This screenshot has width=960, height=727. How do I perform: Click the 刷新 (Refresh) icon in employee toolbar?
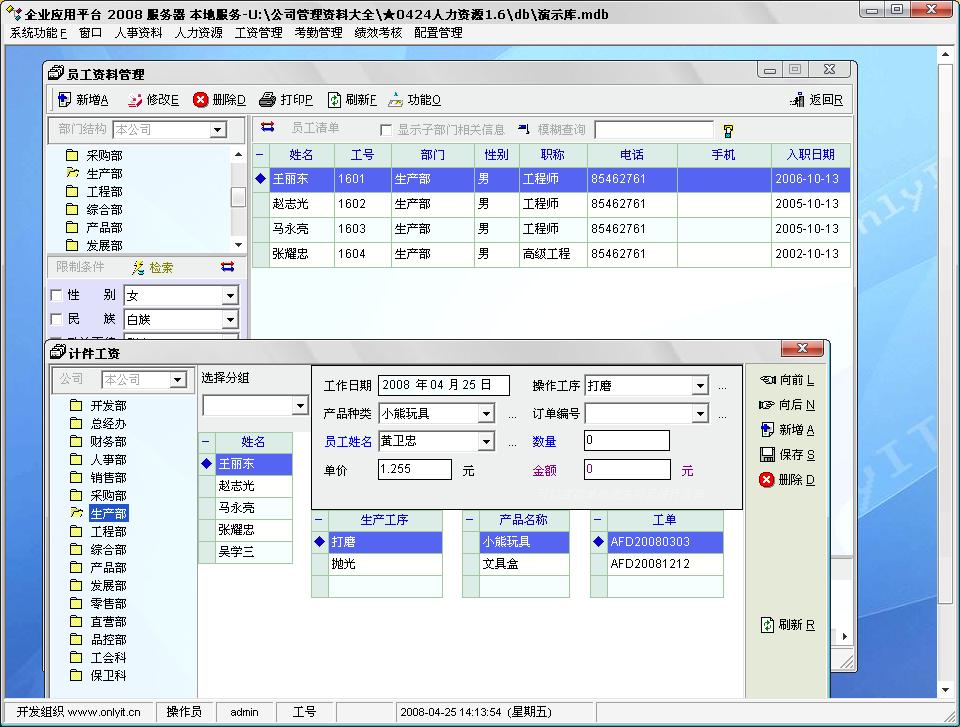[335, 100]
